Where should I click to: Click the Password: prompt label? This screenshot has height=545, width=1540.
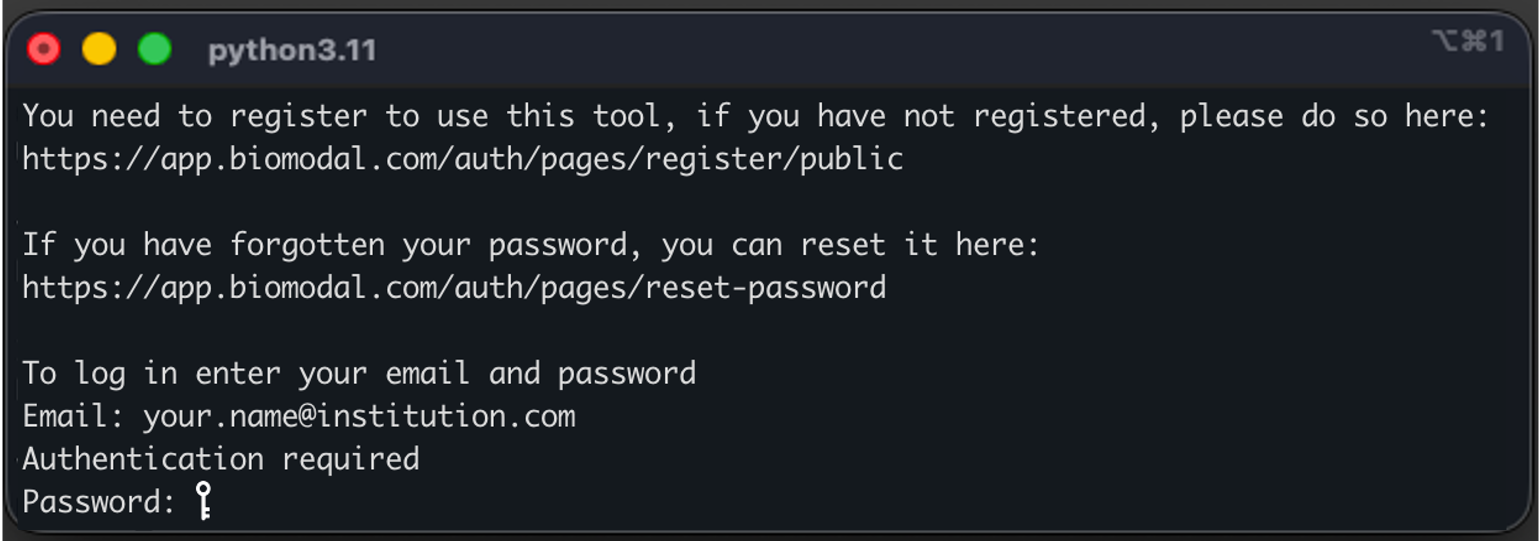99,501
